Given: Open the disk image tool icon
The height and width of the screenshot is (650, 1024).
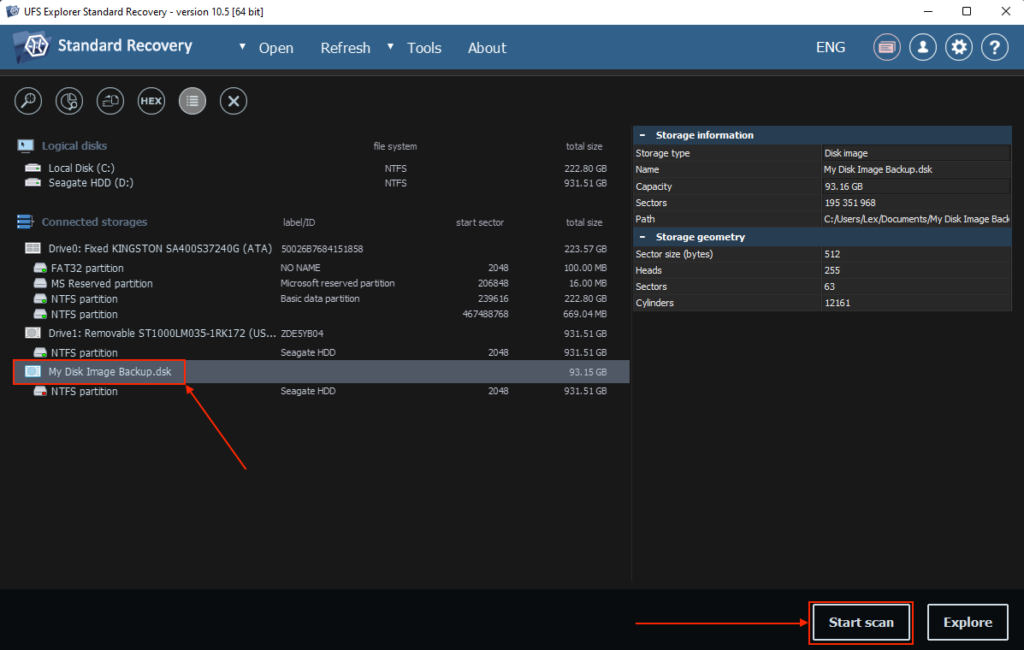Looking at the screenshot, I should coord(110,101).
